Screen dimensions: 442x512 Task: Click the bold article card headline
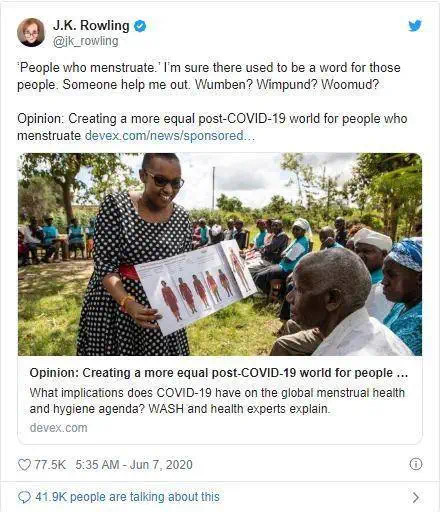[x=219, y=373]
